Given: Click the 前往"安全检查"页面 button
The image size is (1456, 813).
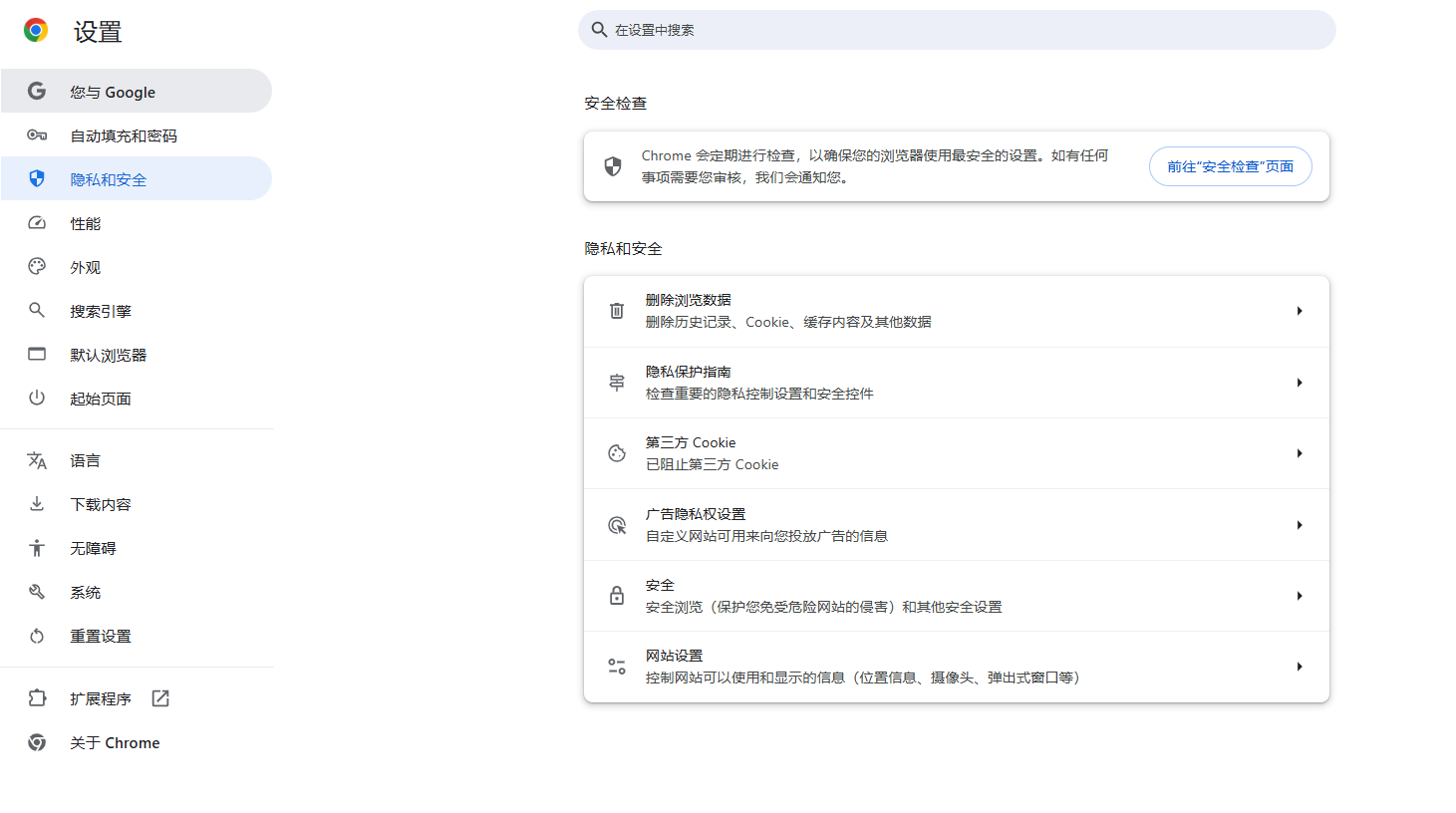Looking at the screenshot, I should click(1230, 166).
